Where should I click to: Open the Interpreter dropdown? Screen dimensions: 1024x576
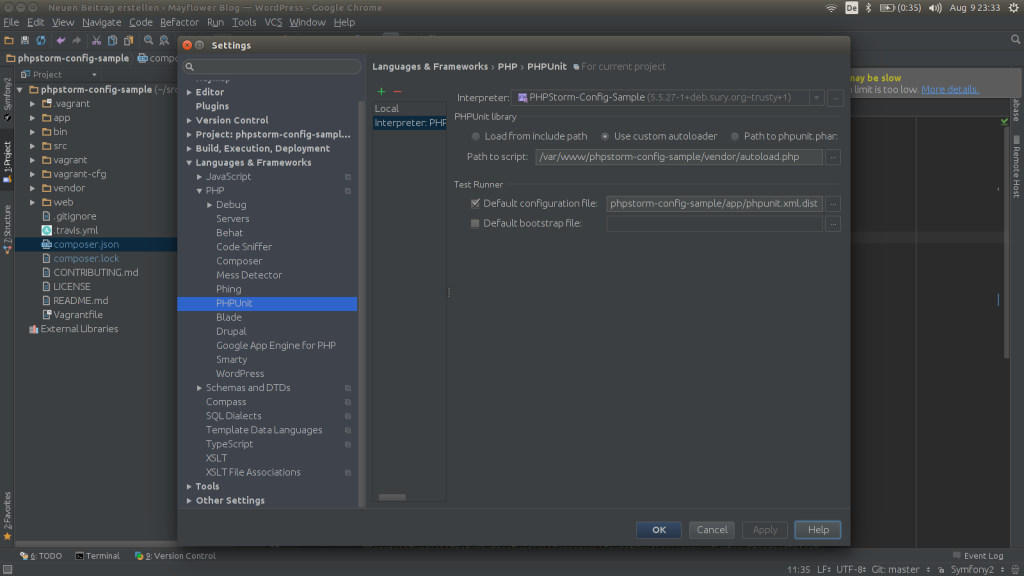tap(816, 98)
